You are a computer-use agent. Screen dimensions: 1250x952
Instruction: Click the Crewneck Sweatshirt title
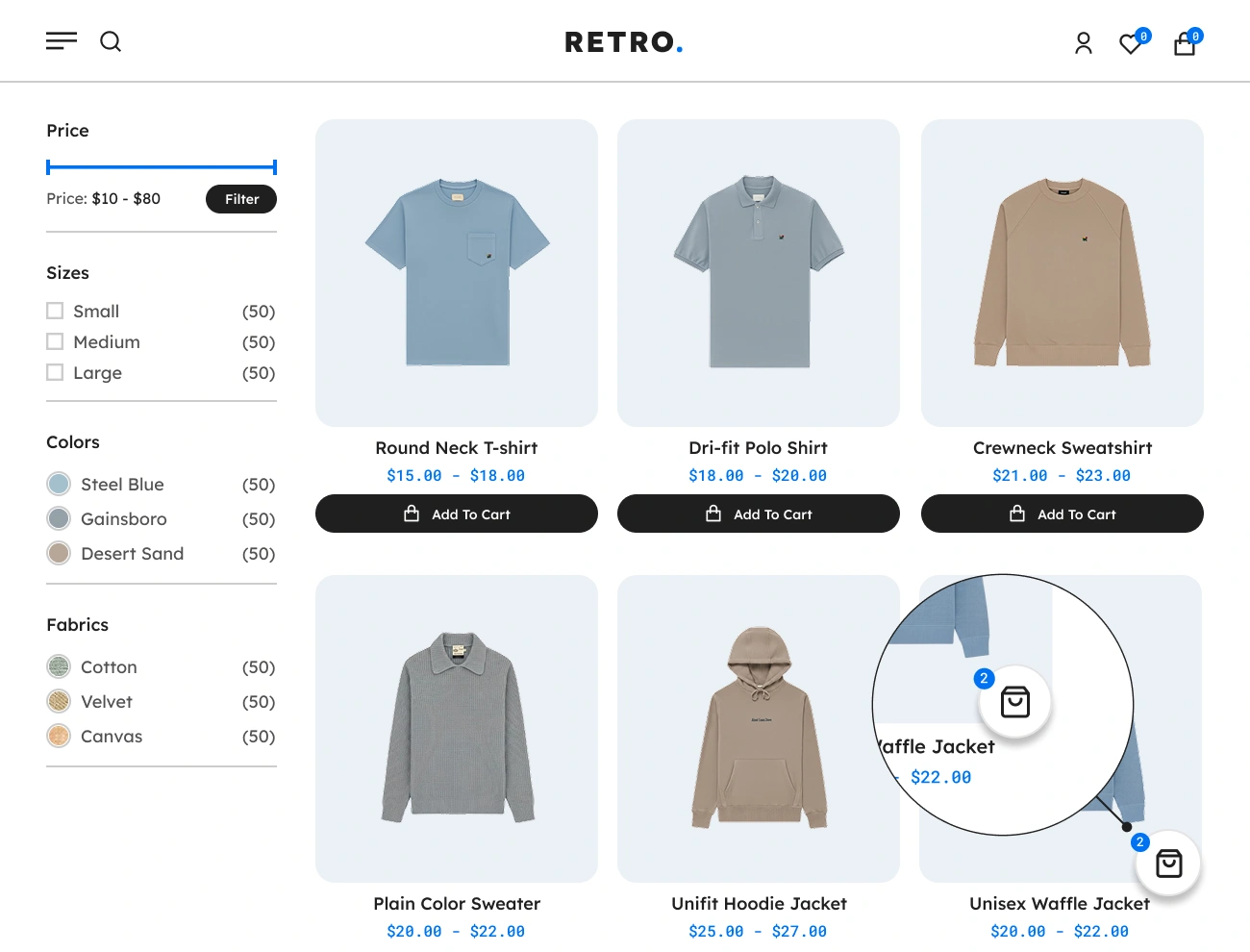click(1062, 448)
